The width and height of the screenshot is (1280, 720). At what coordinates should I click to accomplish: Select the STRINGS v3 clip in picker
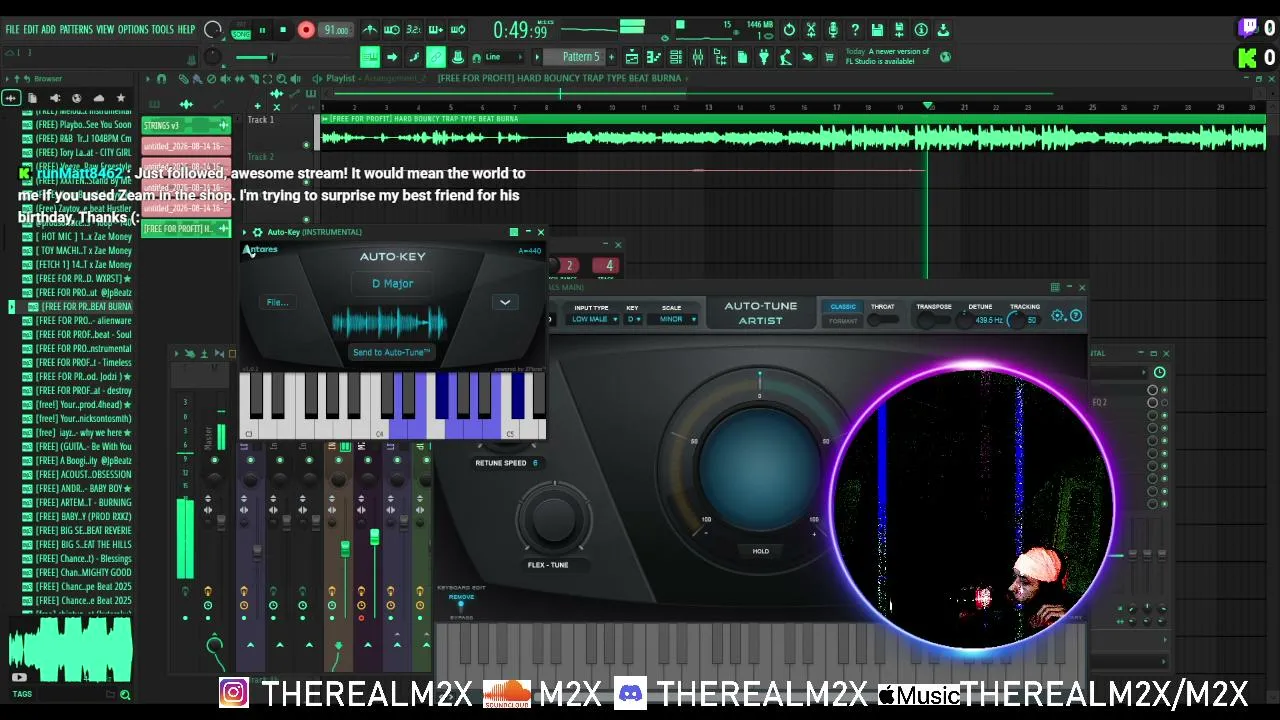tap(186, 126)
